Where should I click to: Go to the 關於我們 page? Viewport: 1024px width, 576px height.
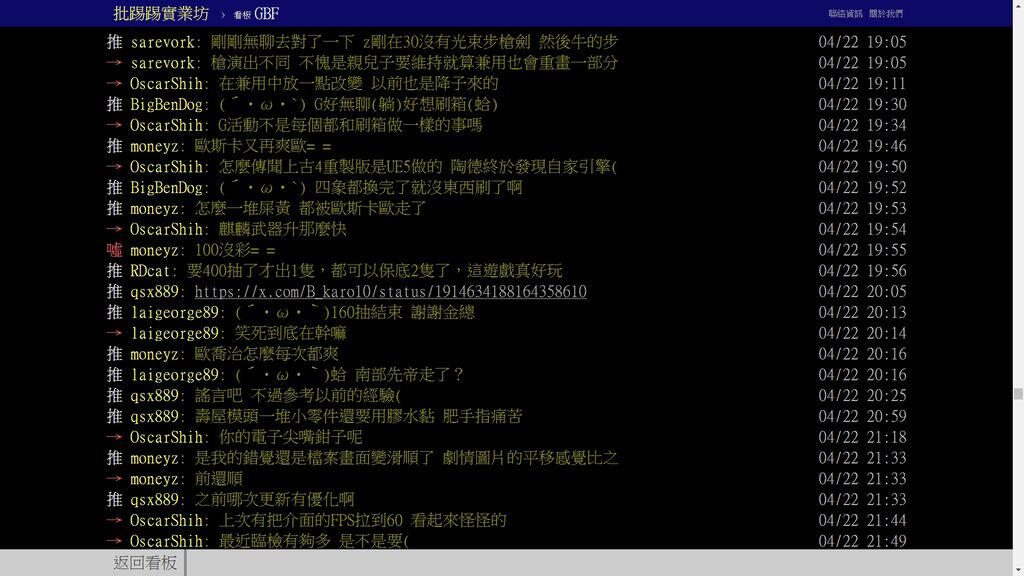(x=885, y=14)
